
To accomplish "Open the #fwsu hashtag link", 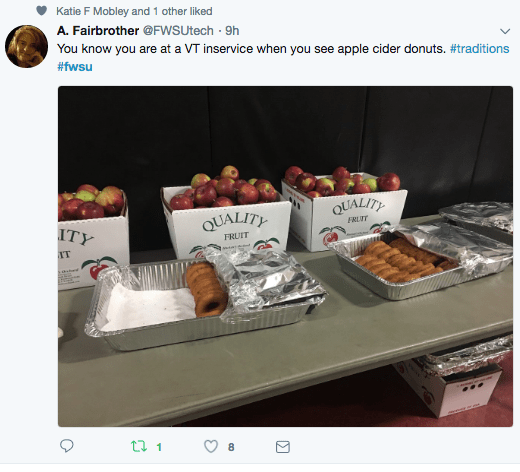I will point(75,67).
